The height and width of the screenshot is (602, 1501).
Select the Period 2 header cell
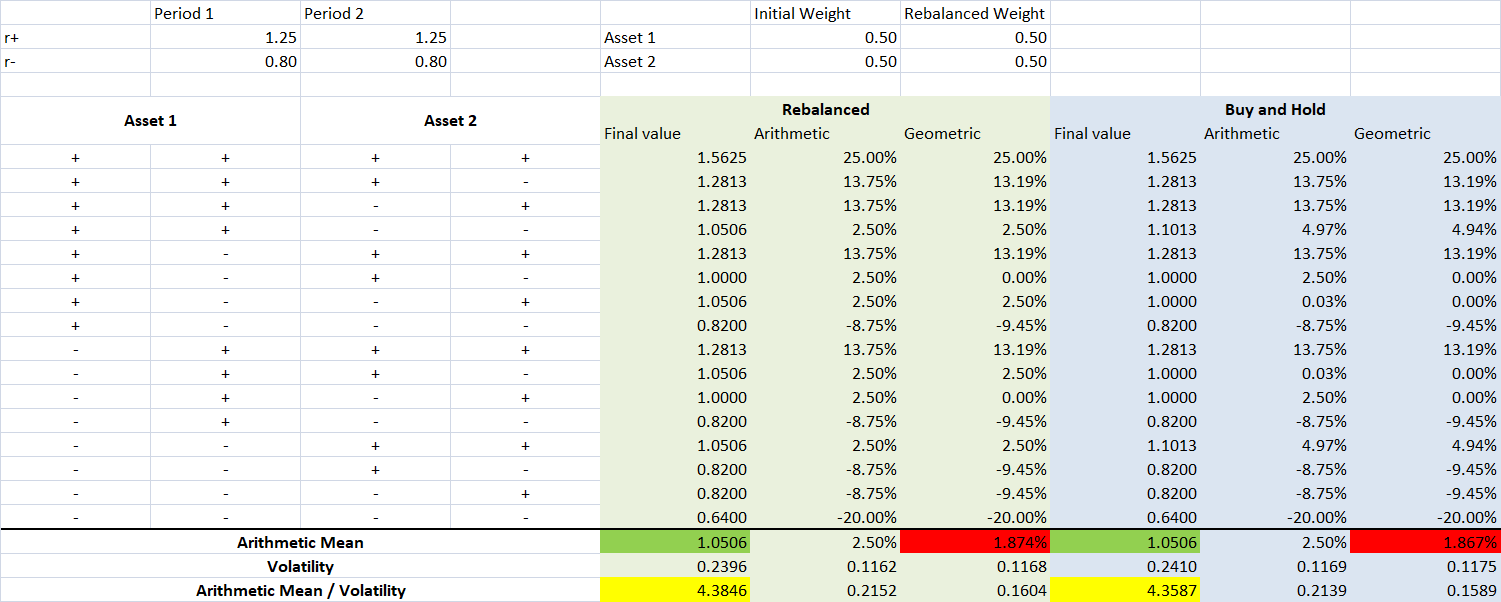click(375, 14)
